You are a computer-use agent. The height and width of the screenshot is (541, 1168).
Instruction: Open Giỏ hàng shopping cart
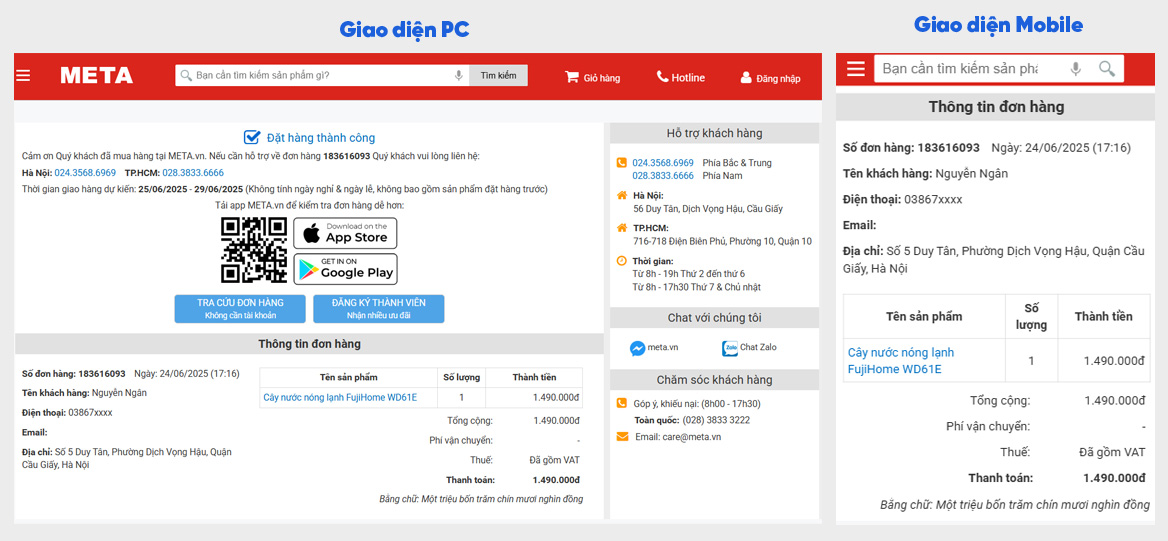click(x=593, y=77)
